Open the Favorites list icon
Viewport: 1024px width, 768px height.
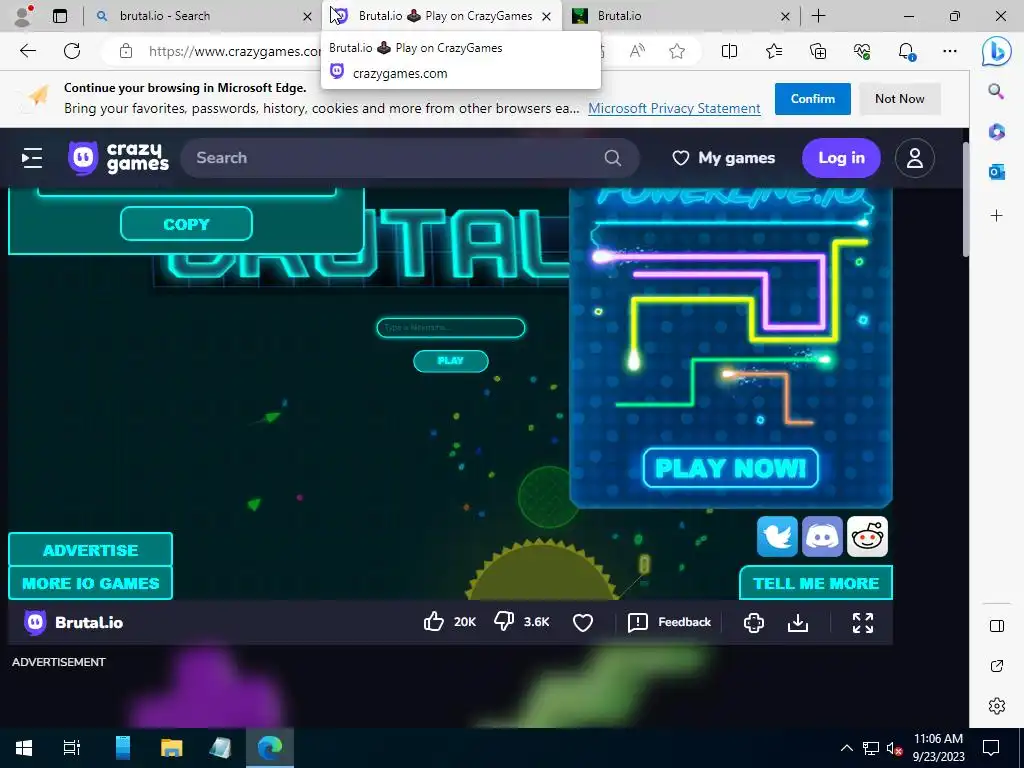click(774, 51)
